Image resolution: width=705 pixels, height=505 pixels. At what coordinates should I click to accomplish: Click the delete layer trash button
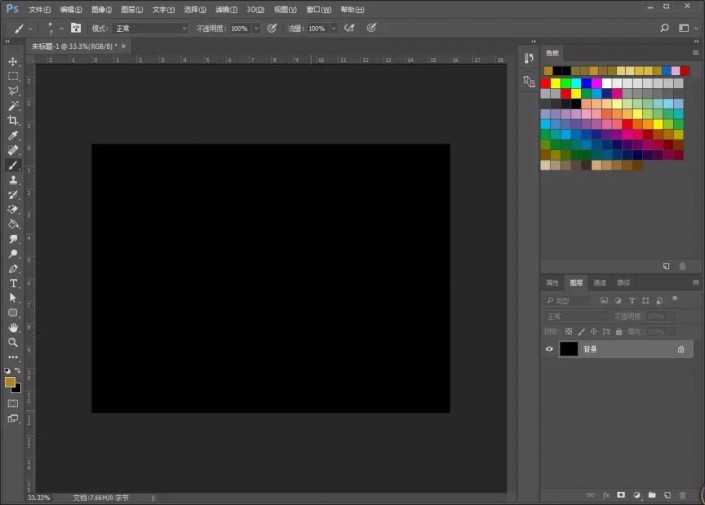click(x=682, y=494)
